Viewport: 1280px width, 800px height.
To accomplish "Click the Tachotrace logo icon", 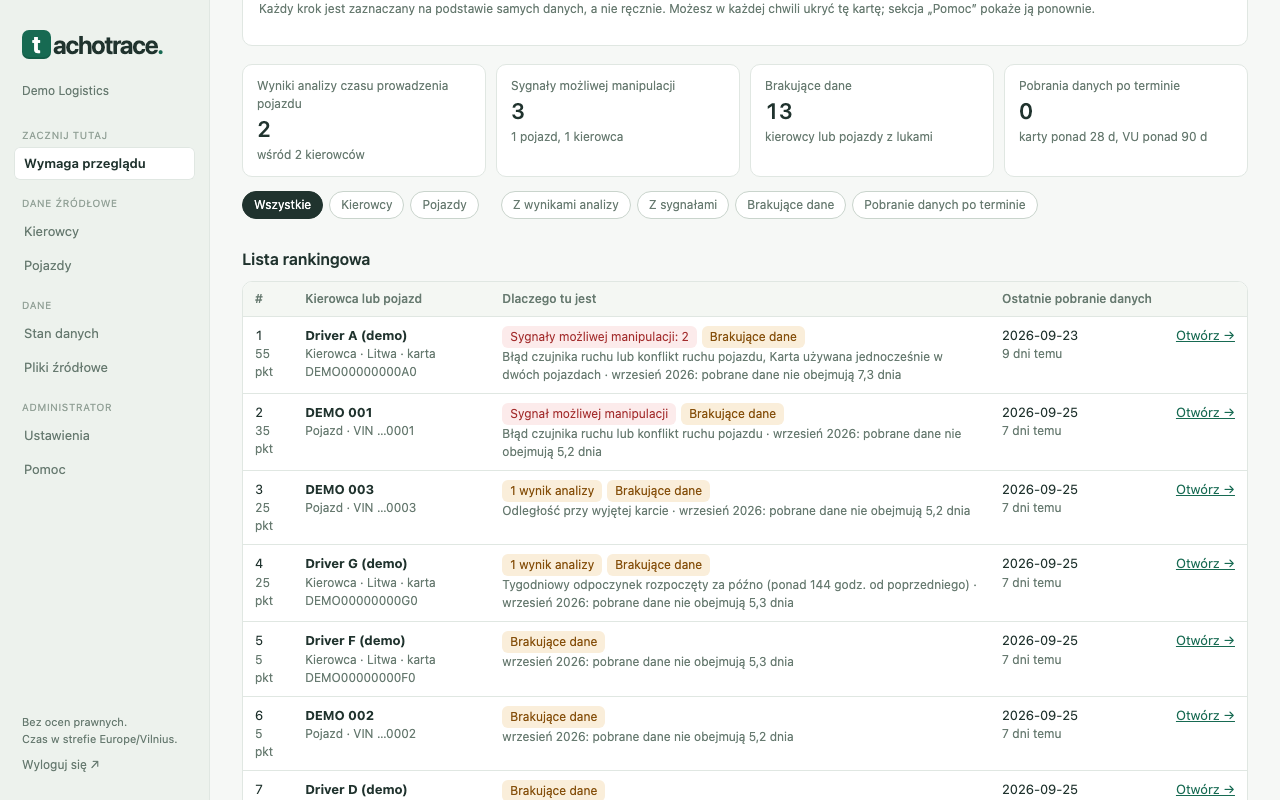I will [x=36, y=45].
